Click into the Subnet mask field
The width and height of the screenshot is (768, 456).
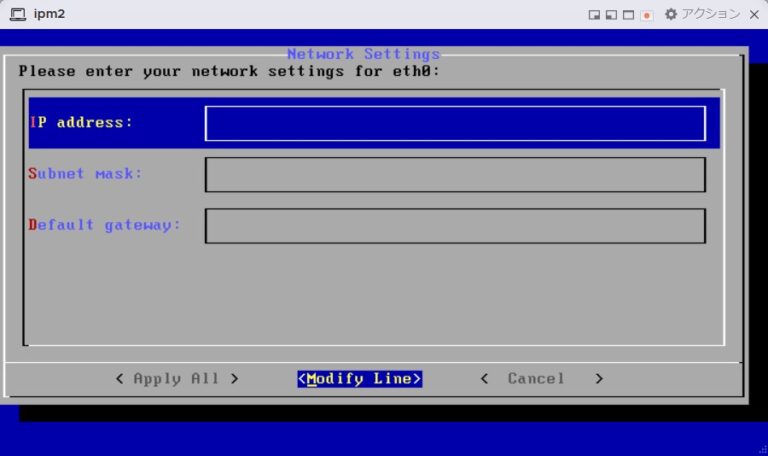click(x=455, y=174)
